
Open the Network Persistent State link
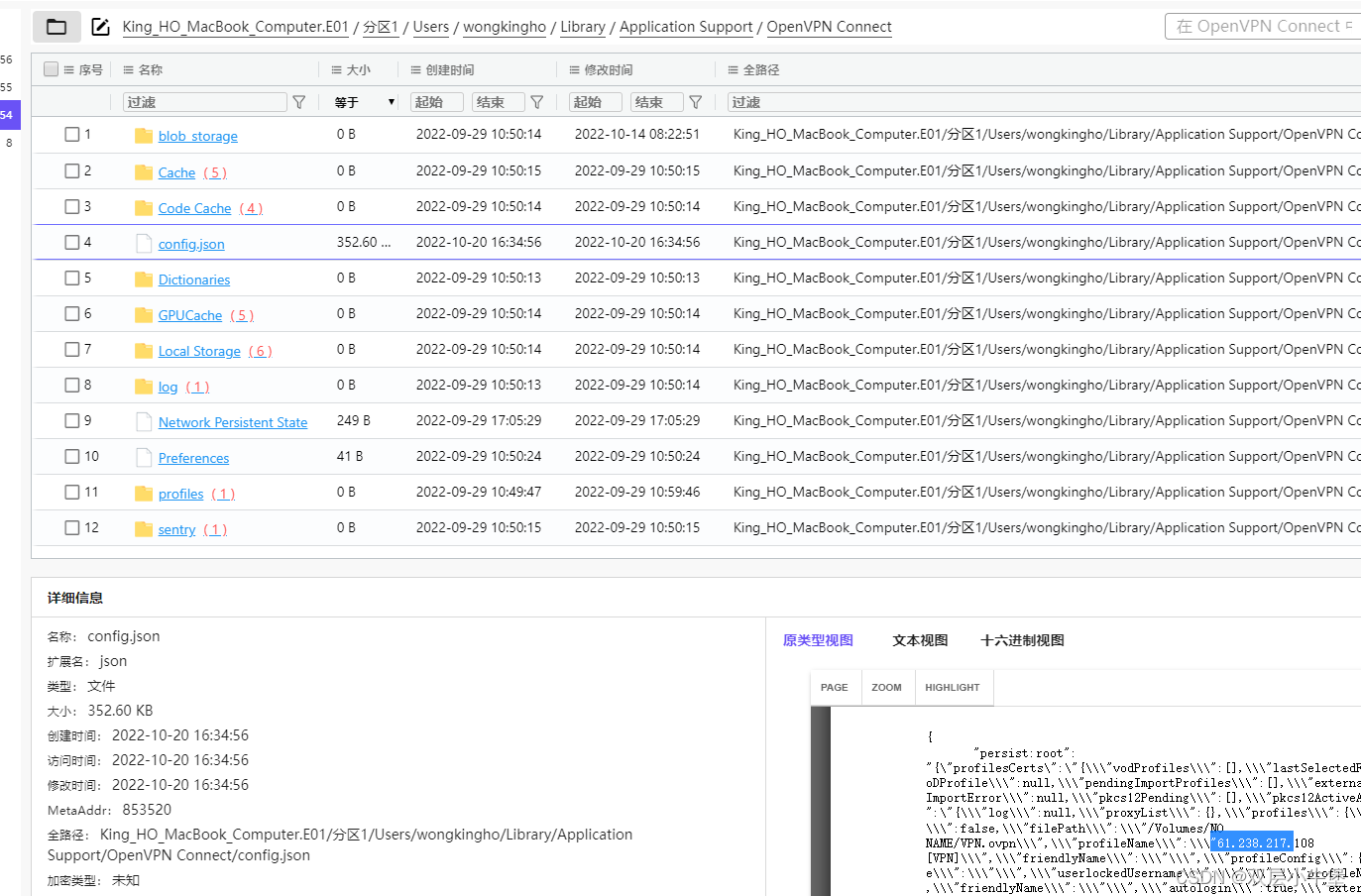click(x=233, y=422)
